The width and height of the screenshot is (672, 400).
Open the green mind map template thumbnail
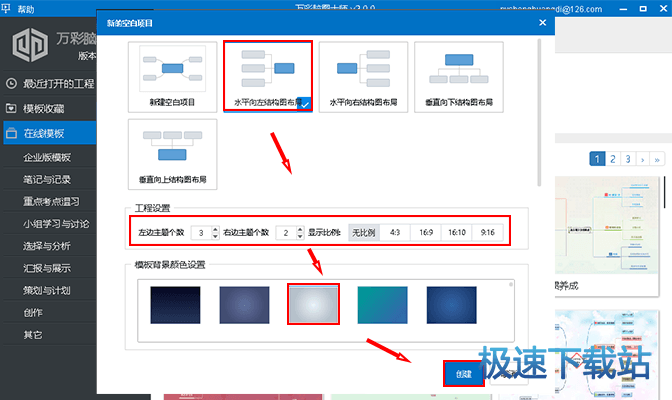[606, 225]
